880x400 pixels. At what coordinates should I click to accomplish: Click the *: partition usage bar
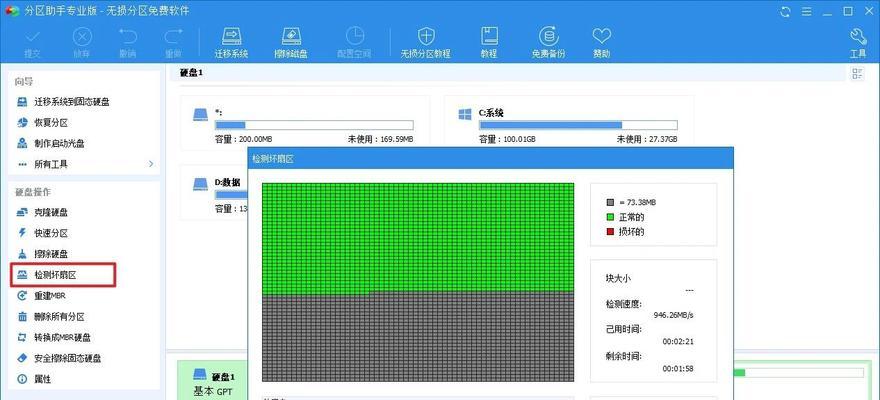[314, 125]
